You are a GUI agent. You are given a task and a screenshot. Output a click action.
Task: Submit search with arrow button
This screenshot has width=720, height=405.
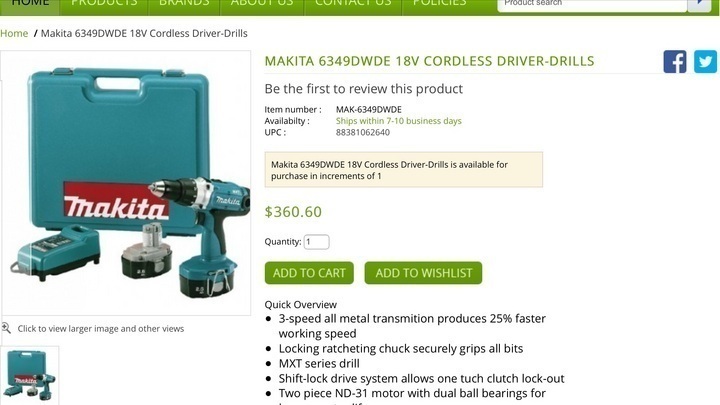699,4
